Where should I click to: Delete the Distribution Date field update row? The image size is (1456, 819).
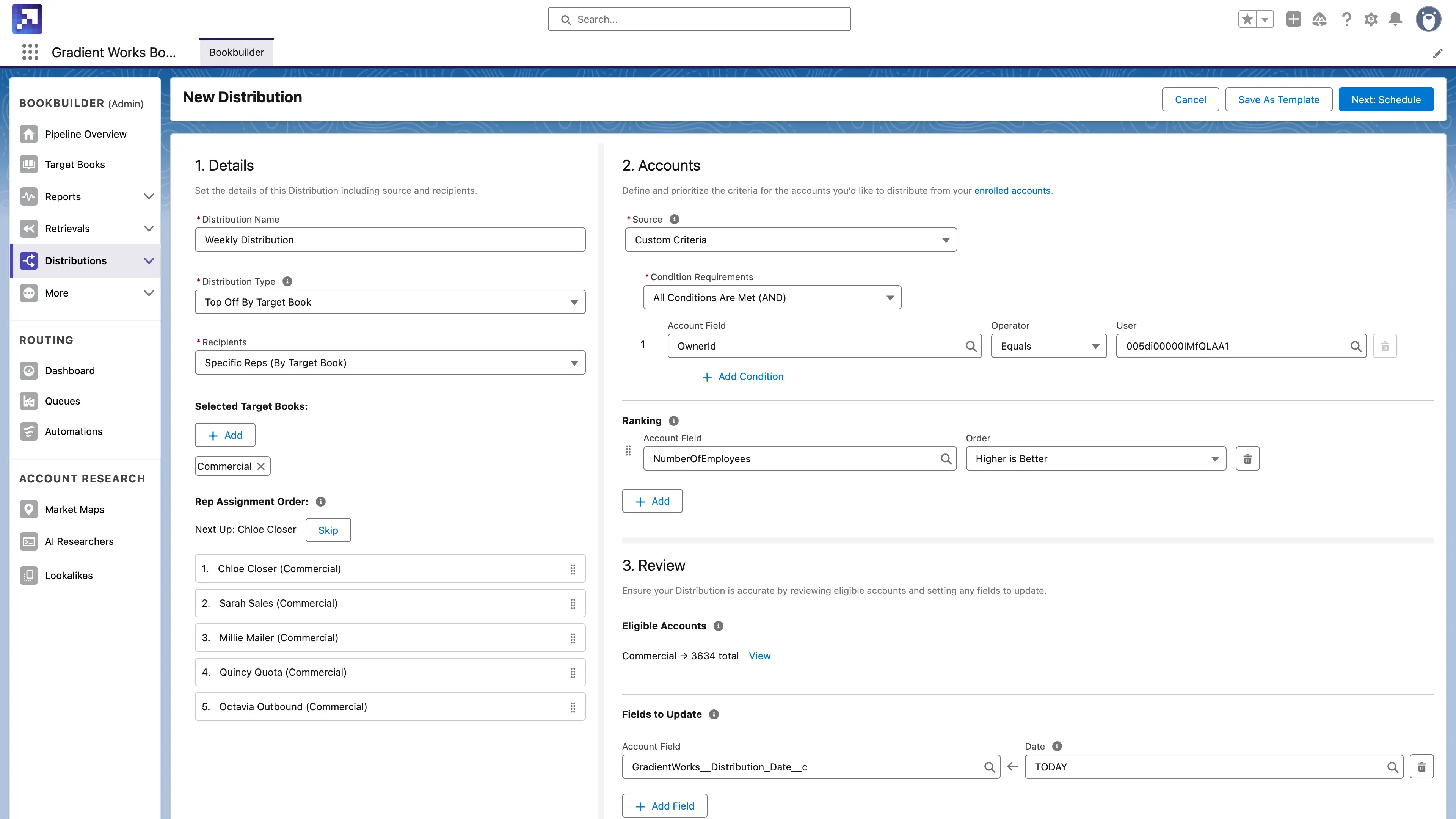click(x=1421, y=767)
